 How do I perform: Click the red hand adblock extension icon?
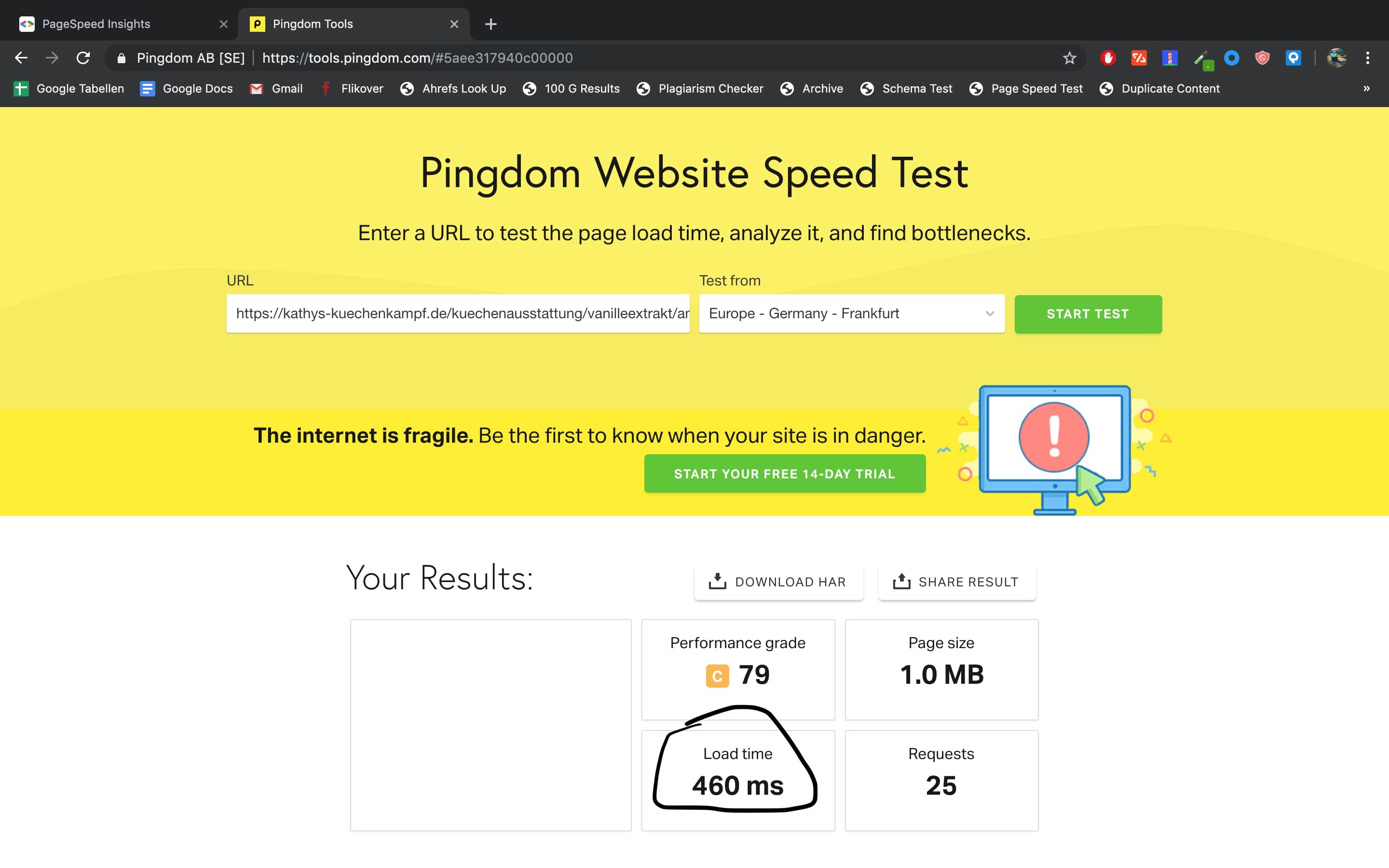(x=1108, y=58)
